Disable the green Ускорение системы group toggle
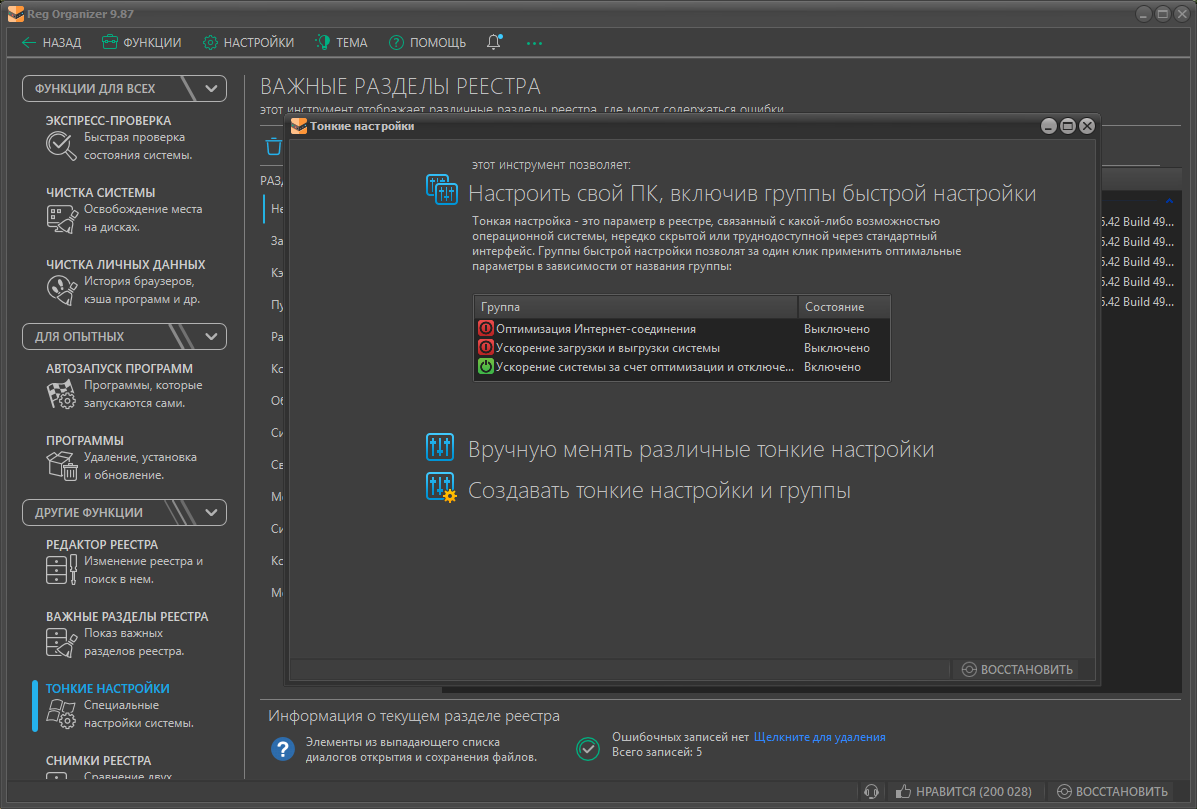The image size is (1197, 809). point(486,367)
